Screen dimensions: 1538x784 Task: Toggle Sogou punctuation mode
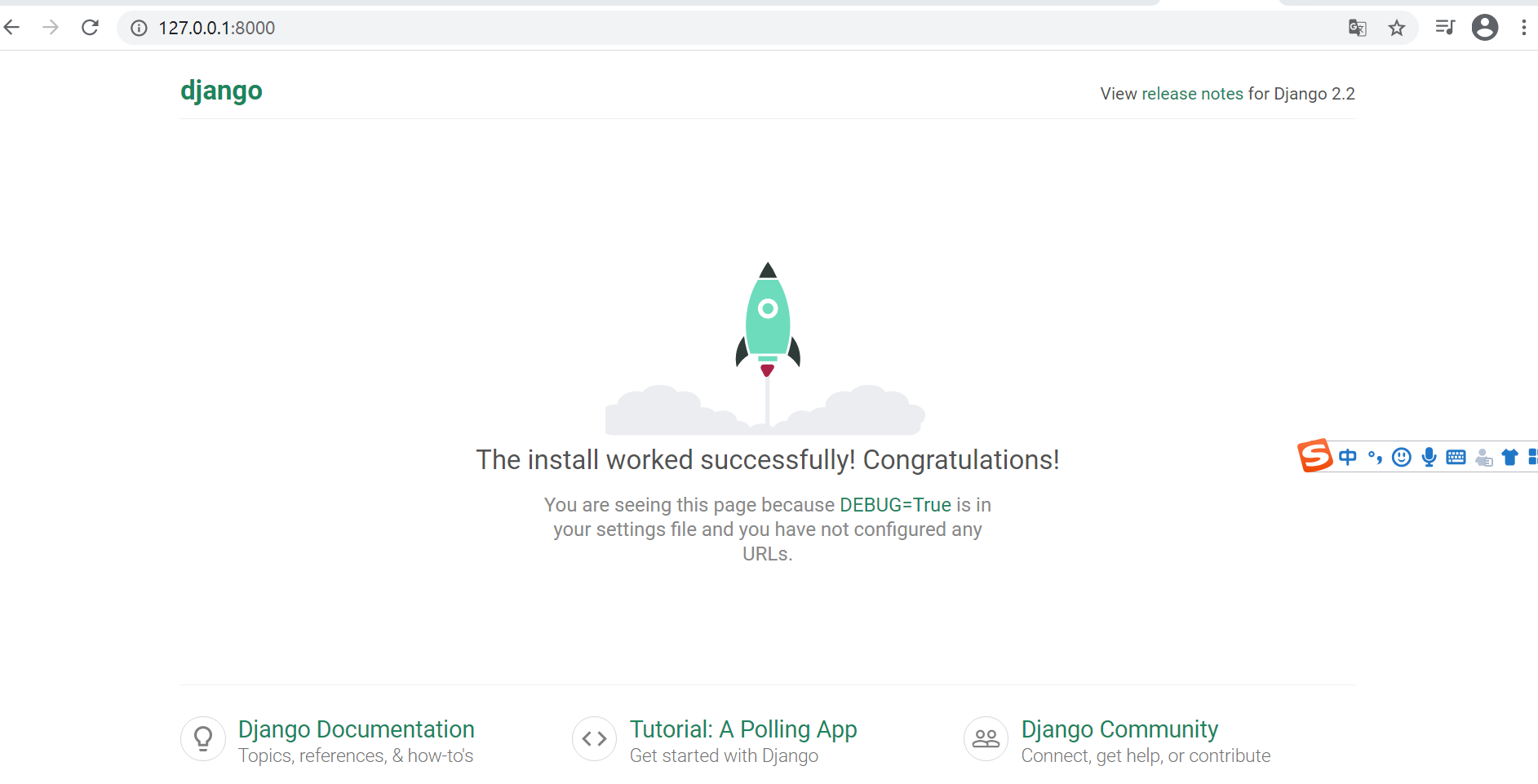[1375, 457]
